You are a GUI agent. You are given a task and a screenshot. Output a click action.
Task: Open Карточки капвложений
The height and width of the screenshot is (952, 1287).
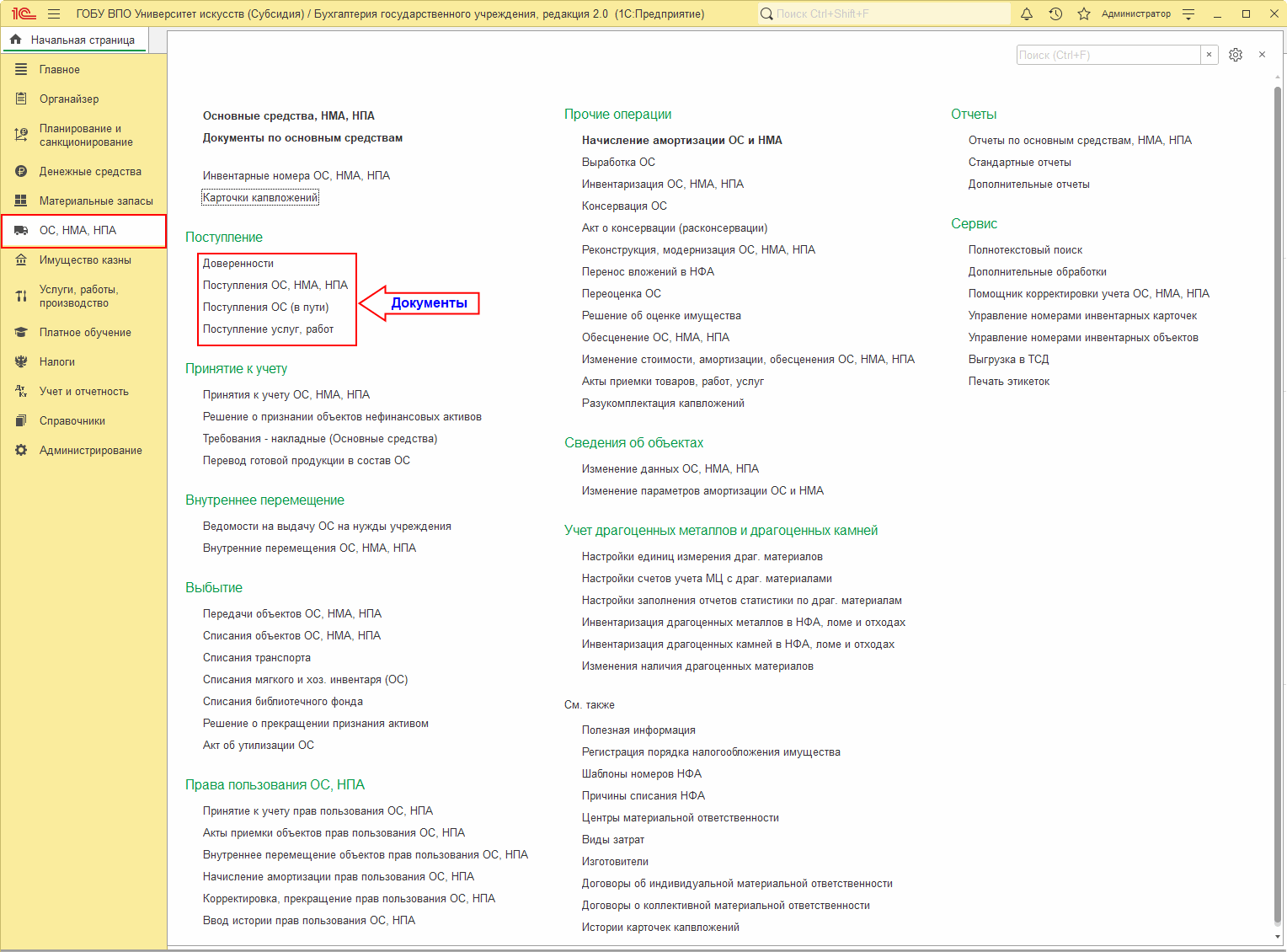point(260,197)
